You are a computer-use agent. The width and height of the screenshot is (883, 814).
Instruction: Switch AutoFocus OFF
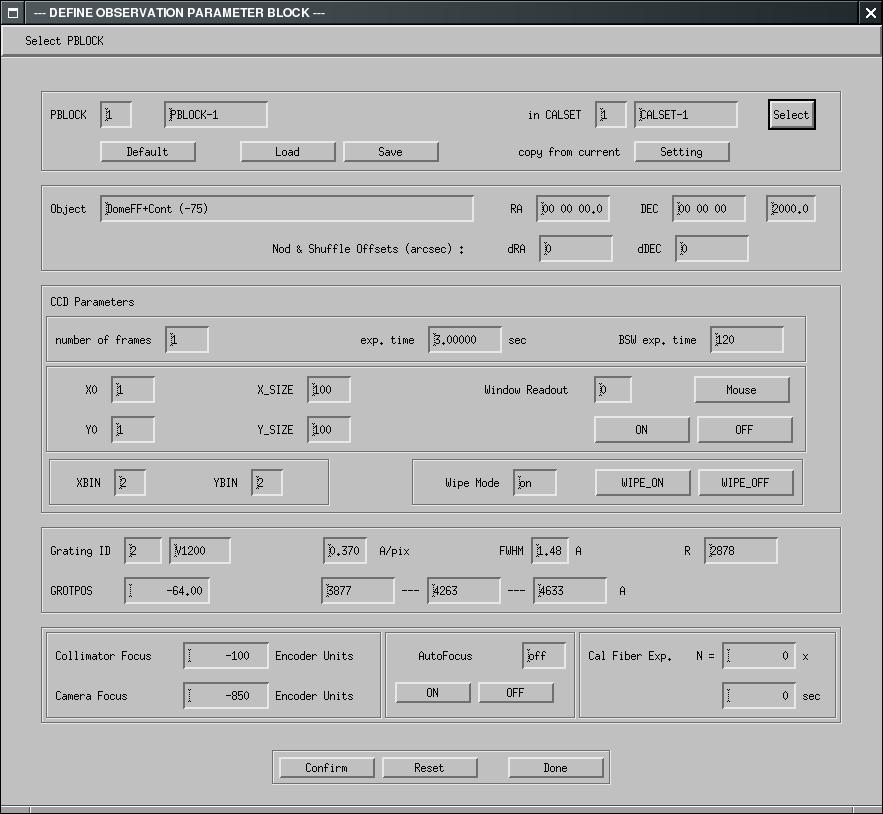[515, 693]
